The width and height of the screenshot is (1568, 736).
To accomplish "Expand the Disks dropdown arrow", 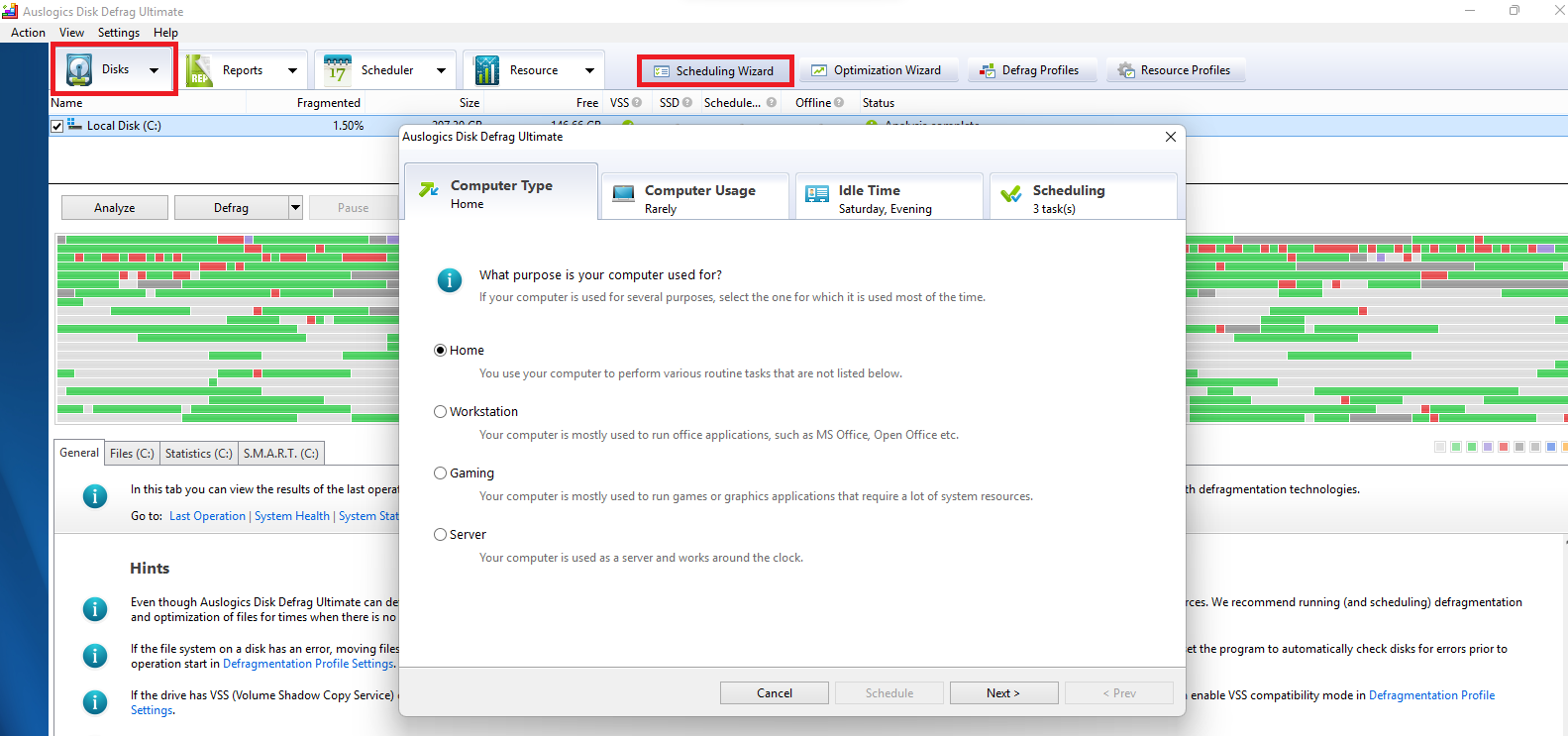I will pos(155,70).
